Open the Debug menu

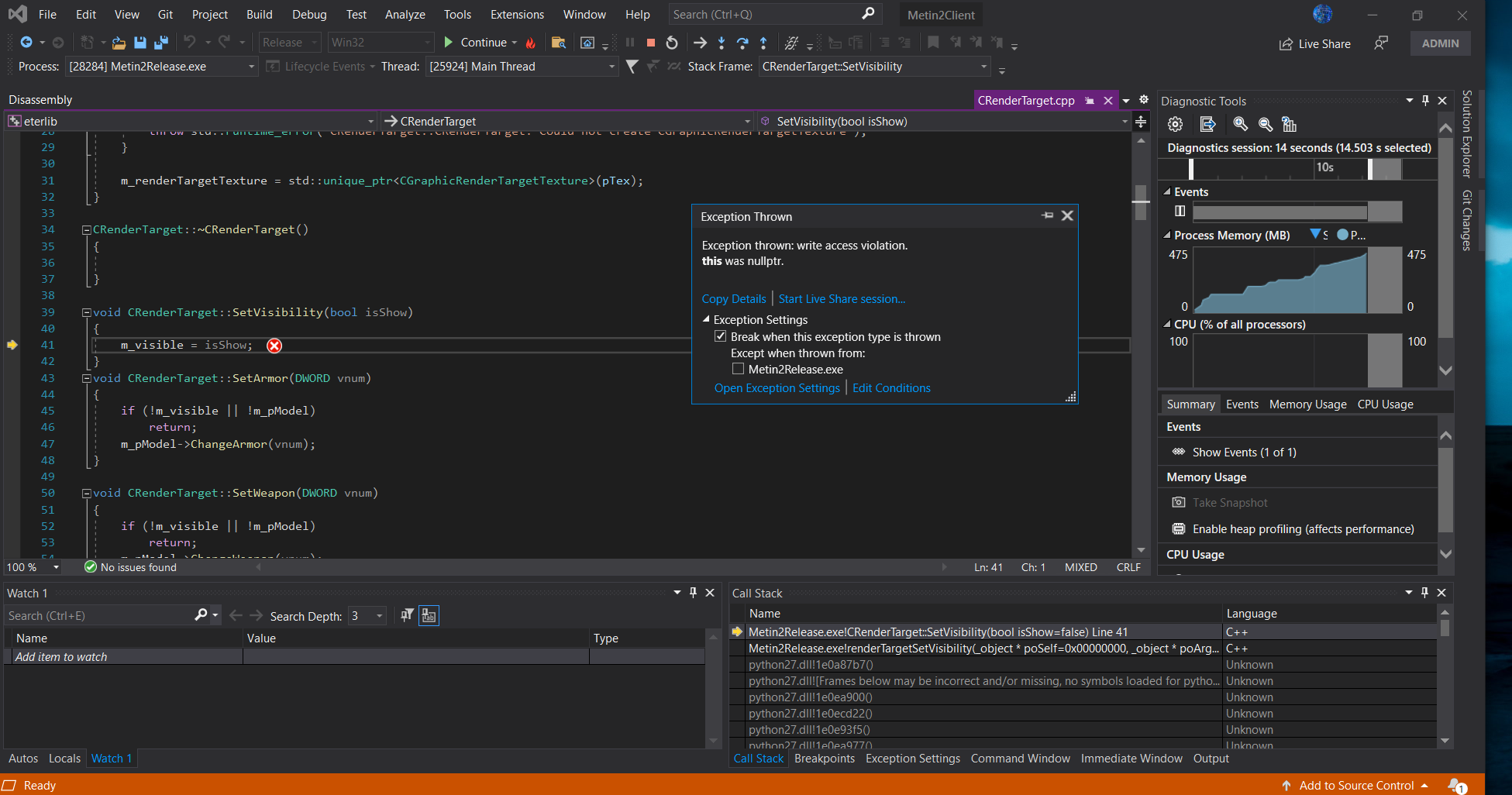[x=309, y=14]
